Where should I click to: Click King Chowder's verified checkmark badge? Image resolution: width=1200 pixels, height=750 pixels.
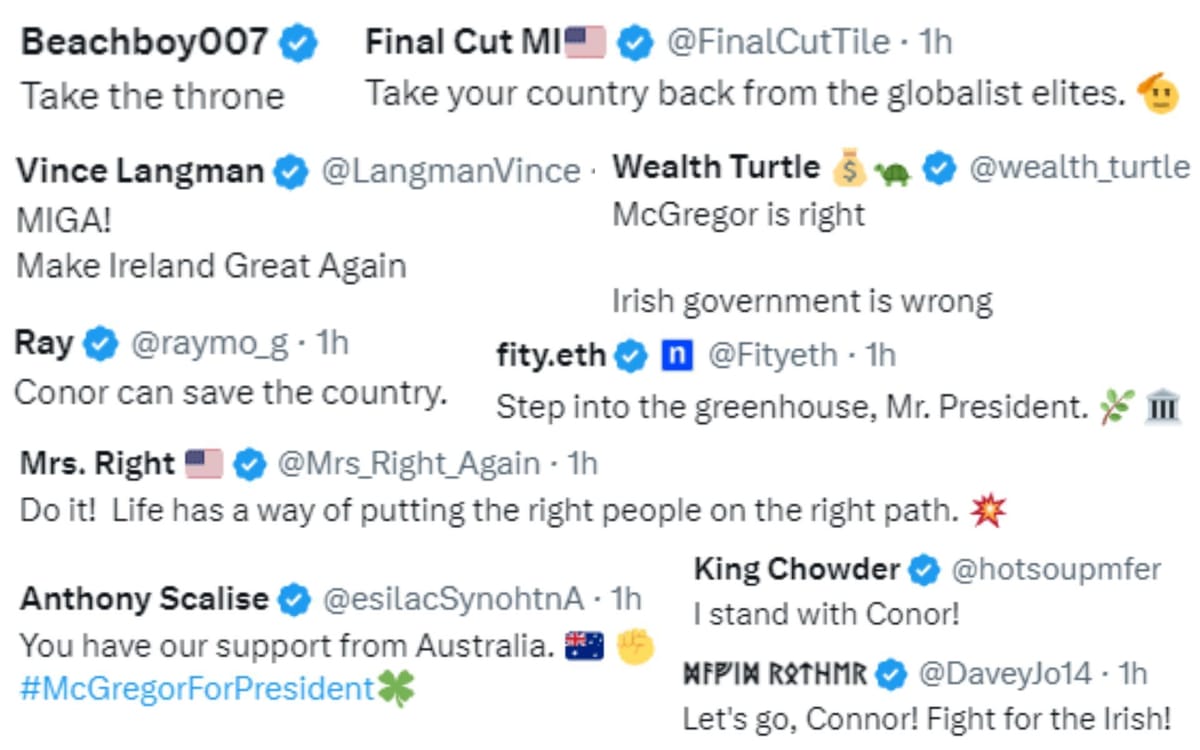(923, 570)
